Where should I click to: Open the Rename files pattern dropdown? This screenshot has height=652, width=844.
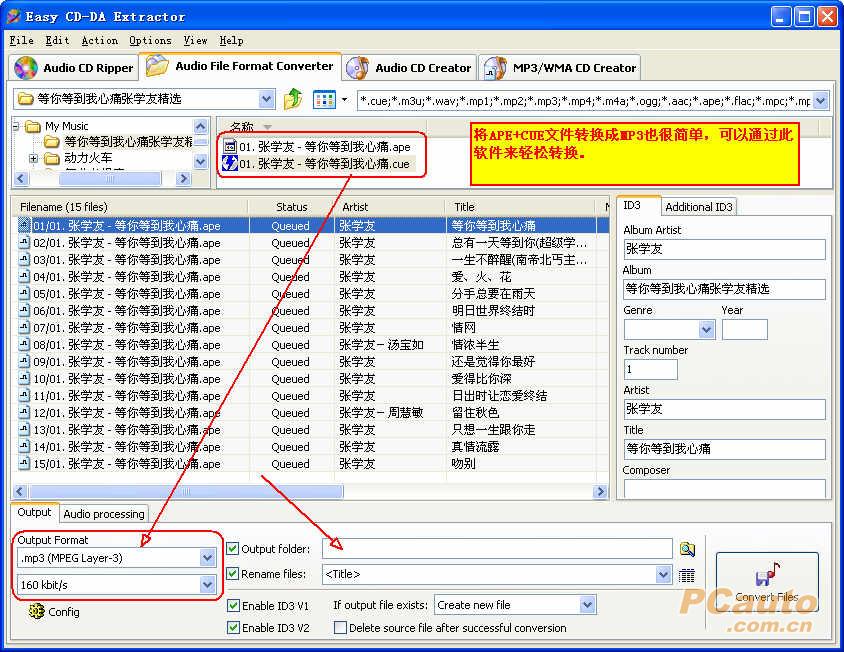pos(663,574)
